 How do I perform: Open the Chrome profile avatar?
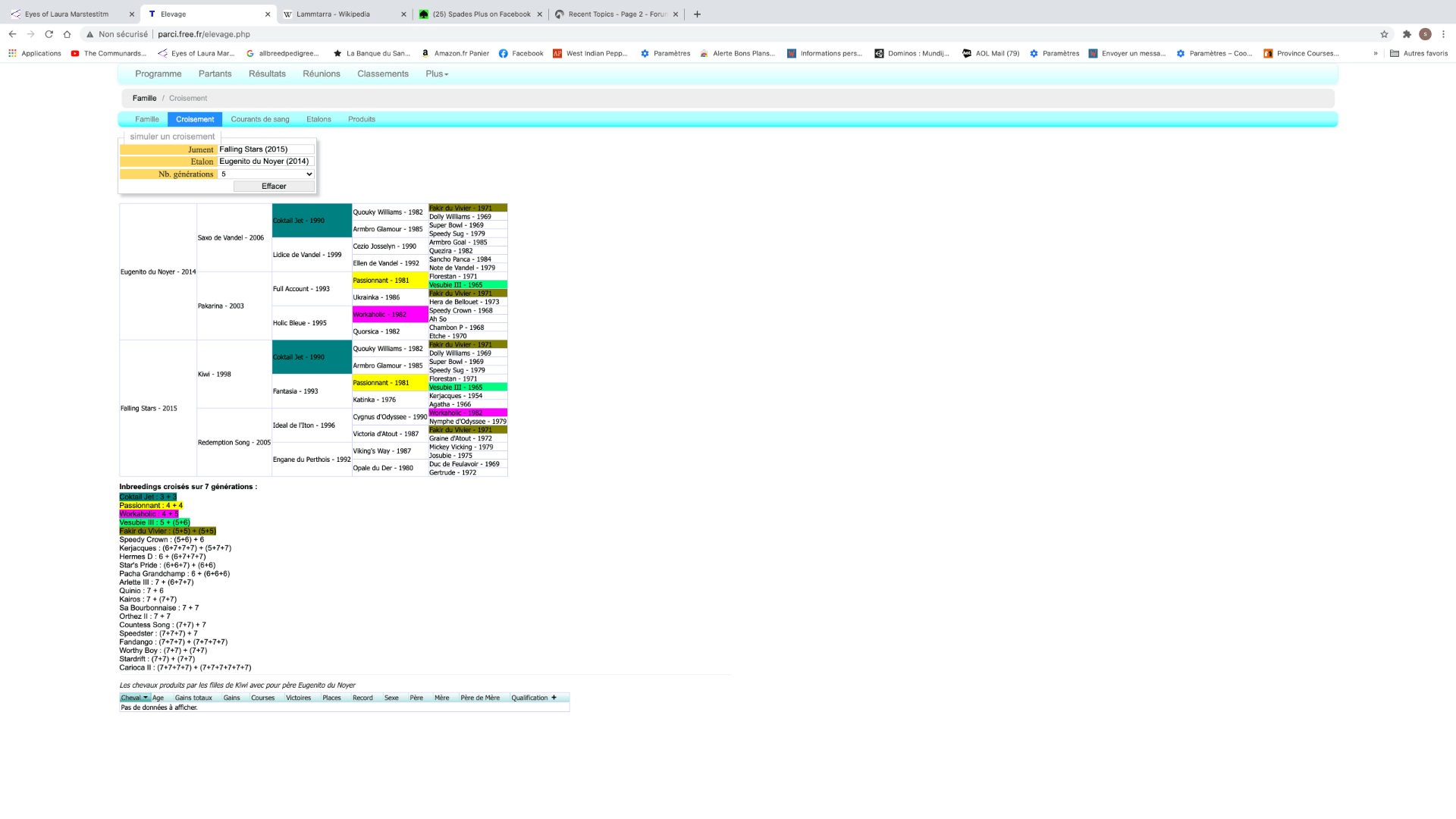point(1425,34)
